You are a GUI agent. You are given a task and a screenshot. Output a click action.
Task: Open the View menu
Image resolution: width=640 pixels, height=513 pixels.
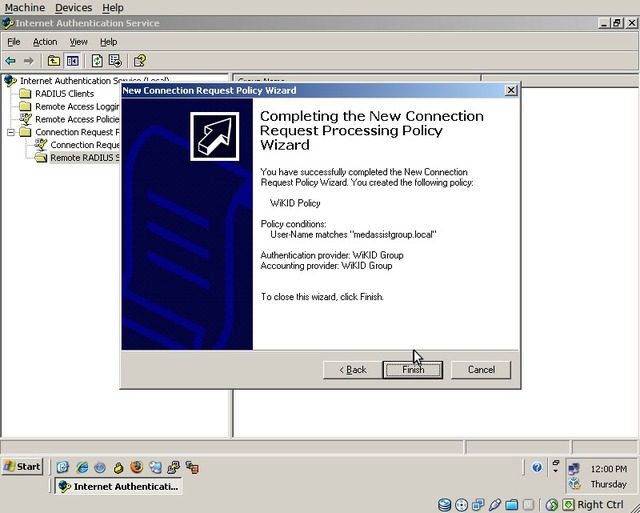tap(78, 42)
